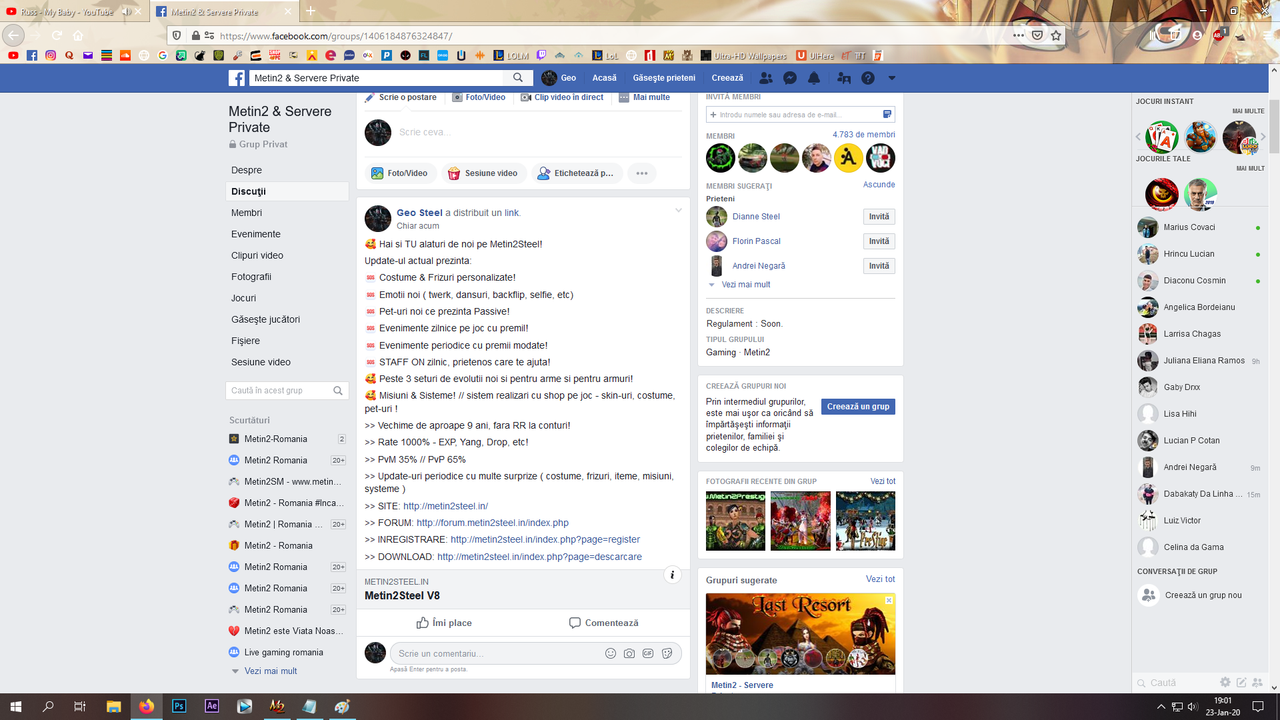Click the Firefox icon on the taskbar

(x=146, y=706)
